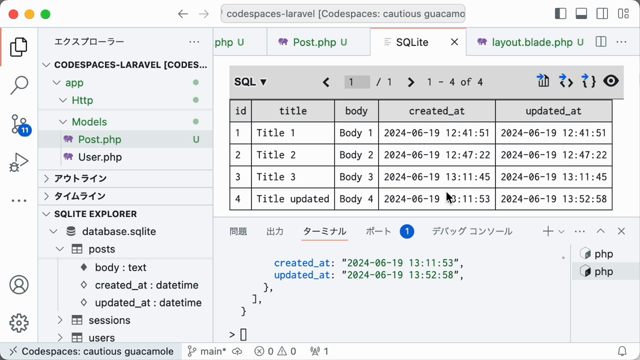Export results as HTML icon

(x=565, y=81)
